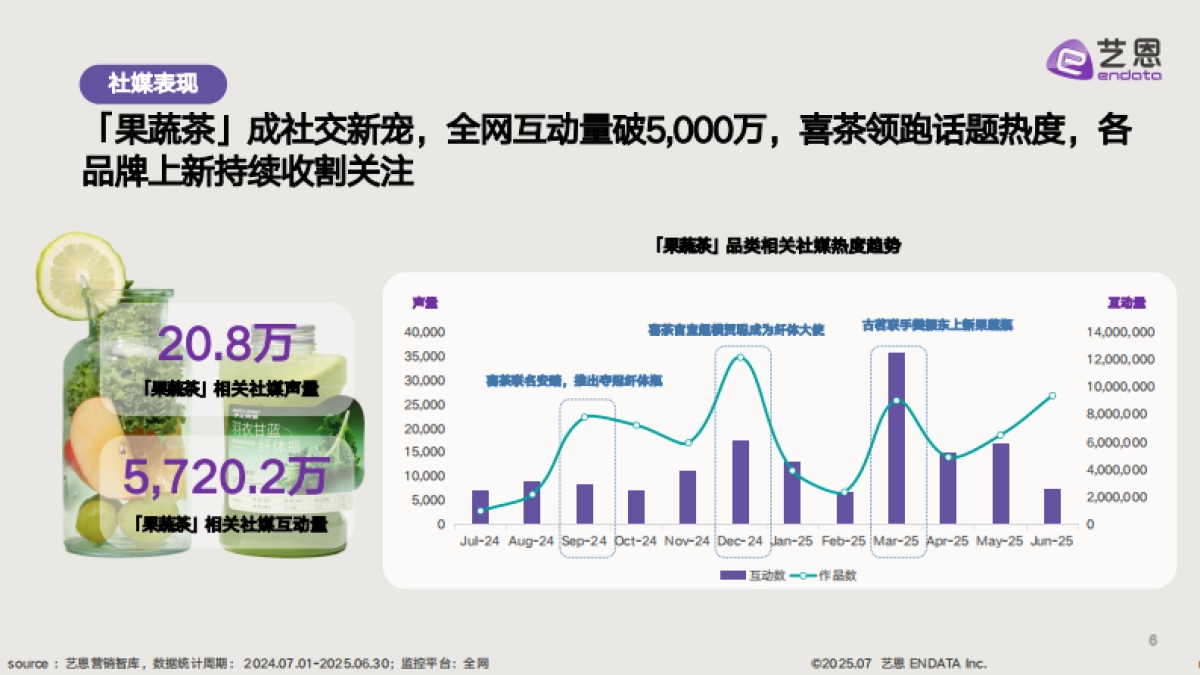Click the Dec-24 line peak data point
The height and width of the screenshot is (675, 1200).
740,357
